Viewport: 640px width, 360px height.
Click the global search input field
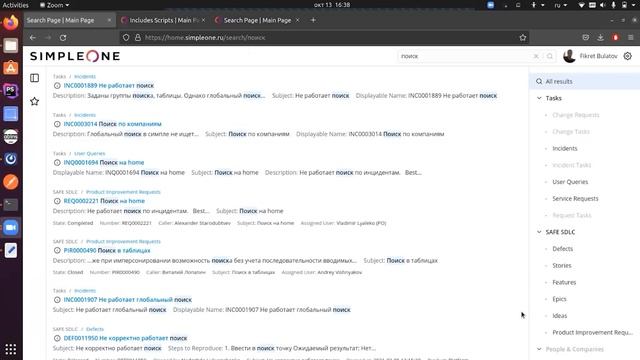coord(465,56)
